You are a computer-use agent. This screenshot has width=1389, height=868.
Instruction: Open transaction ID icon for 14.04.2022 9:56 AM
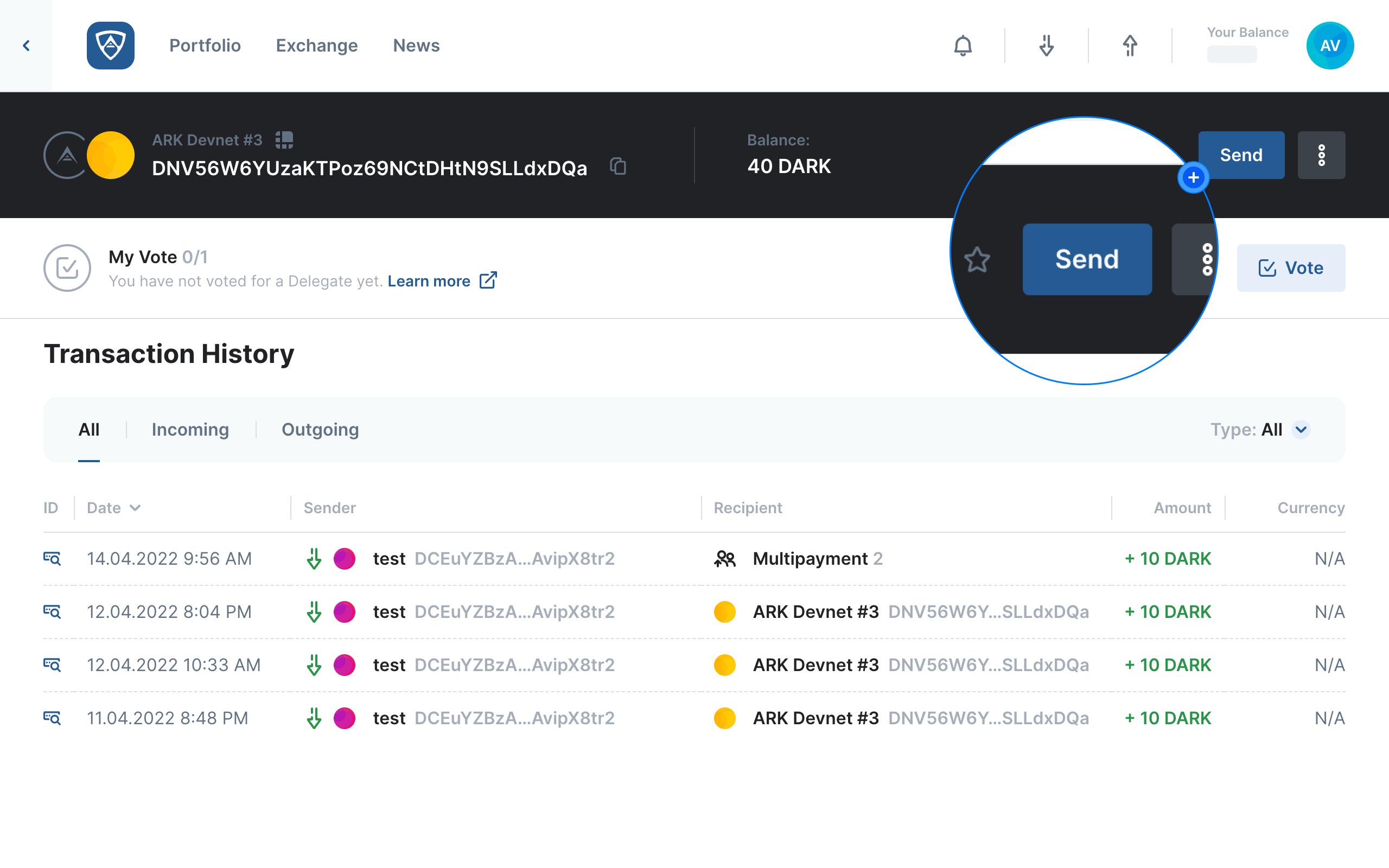pyautogui.click(x=52, y=559)
